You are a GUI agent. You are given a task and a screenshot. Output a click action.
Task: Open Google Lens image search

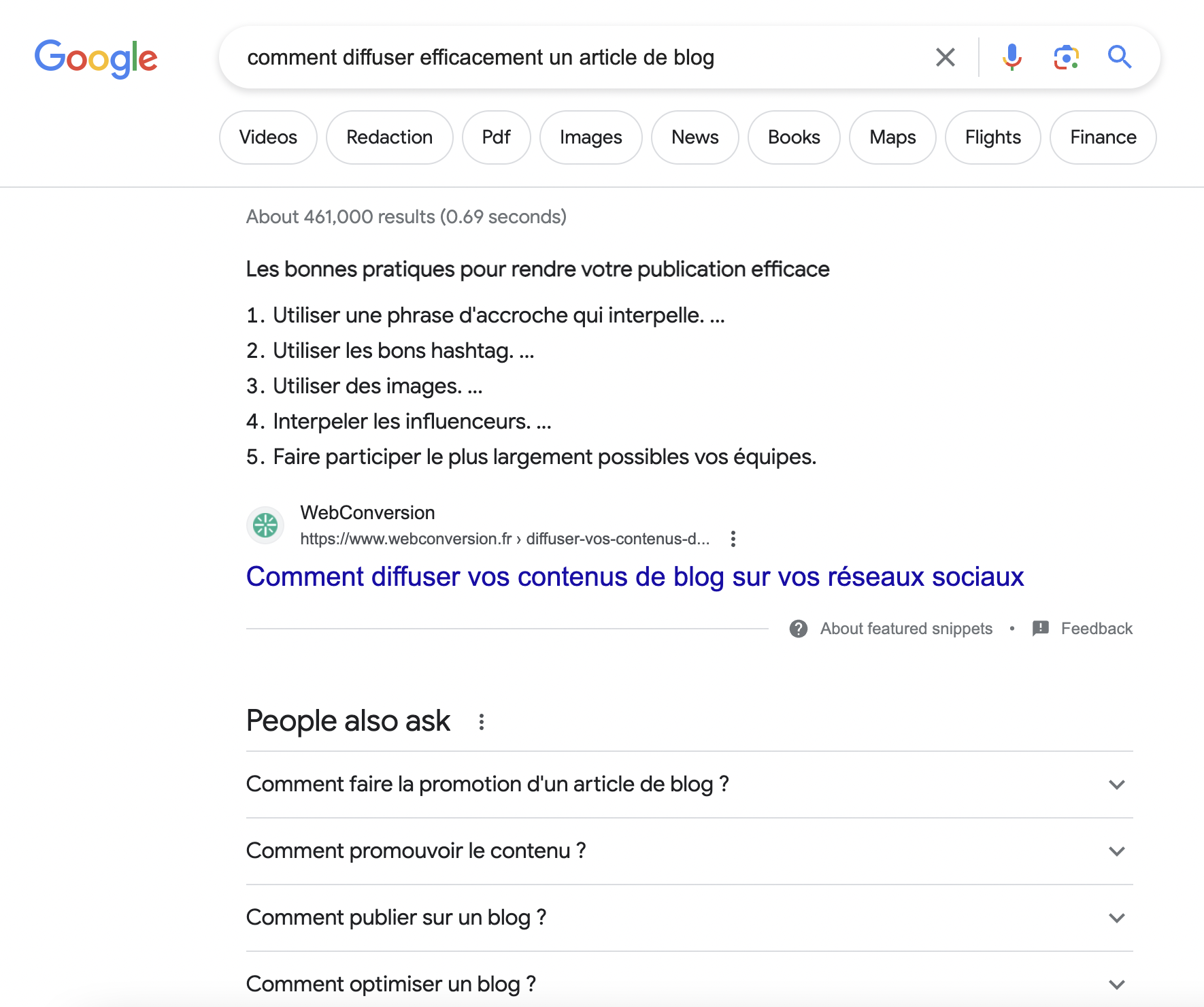pyautogui.click(x=1065, y=57)
